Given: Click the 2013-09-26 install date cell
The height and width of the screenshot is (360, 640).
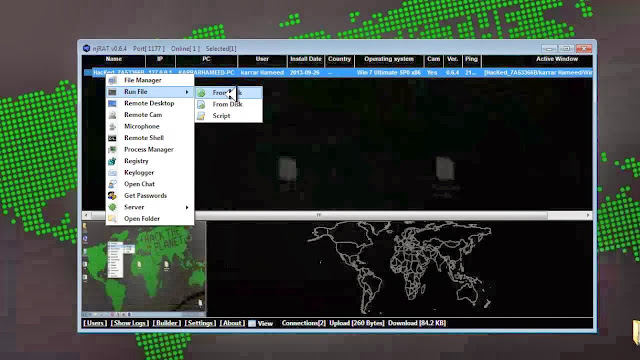Looking at the screenshot, I should point(304,73).
